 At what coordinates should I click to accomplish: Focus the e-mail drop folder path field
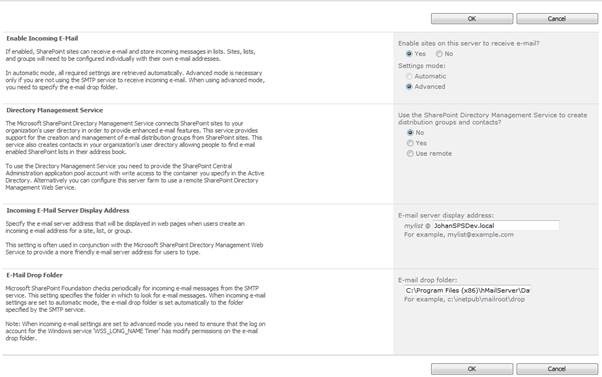[467, 290]
